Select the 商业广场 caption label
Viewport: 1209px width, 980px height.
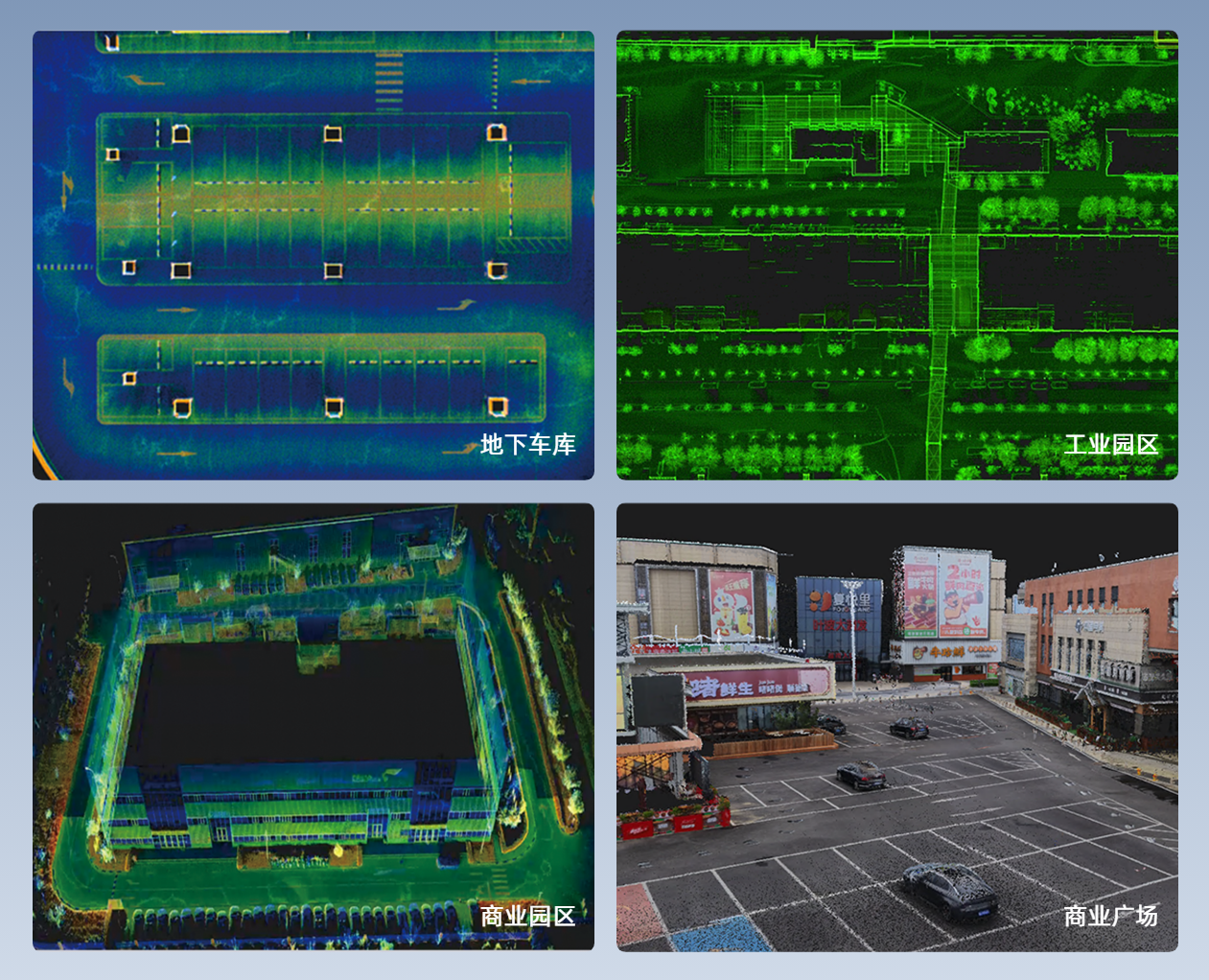click(x=1110, y=916)
